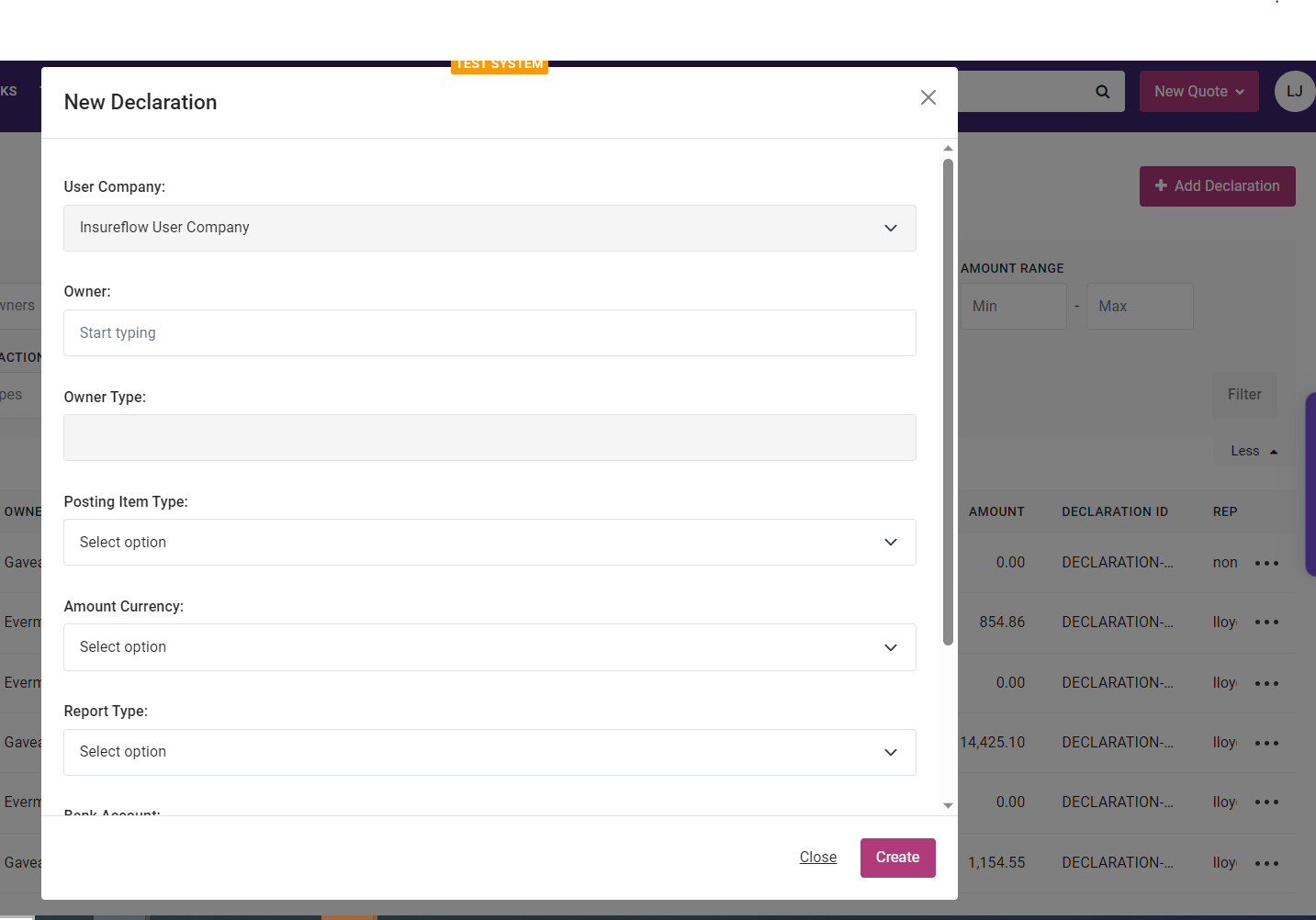The height and width of the screenshot is (920, 1316).
Task: Click the Add Declaration button
Action: tap(1217, 186)
